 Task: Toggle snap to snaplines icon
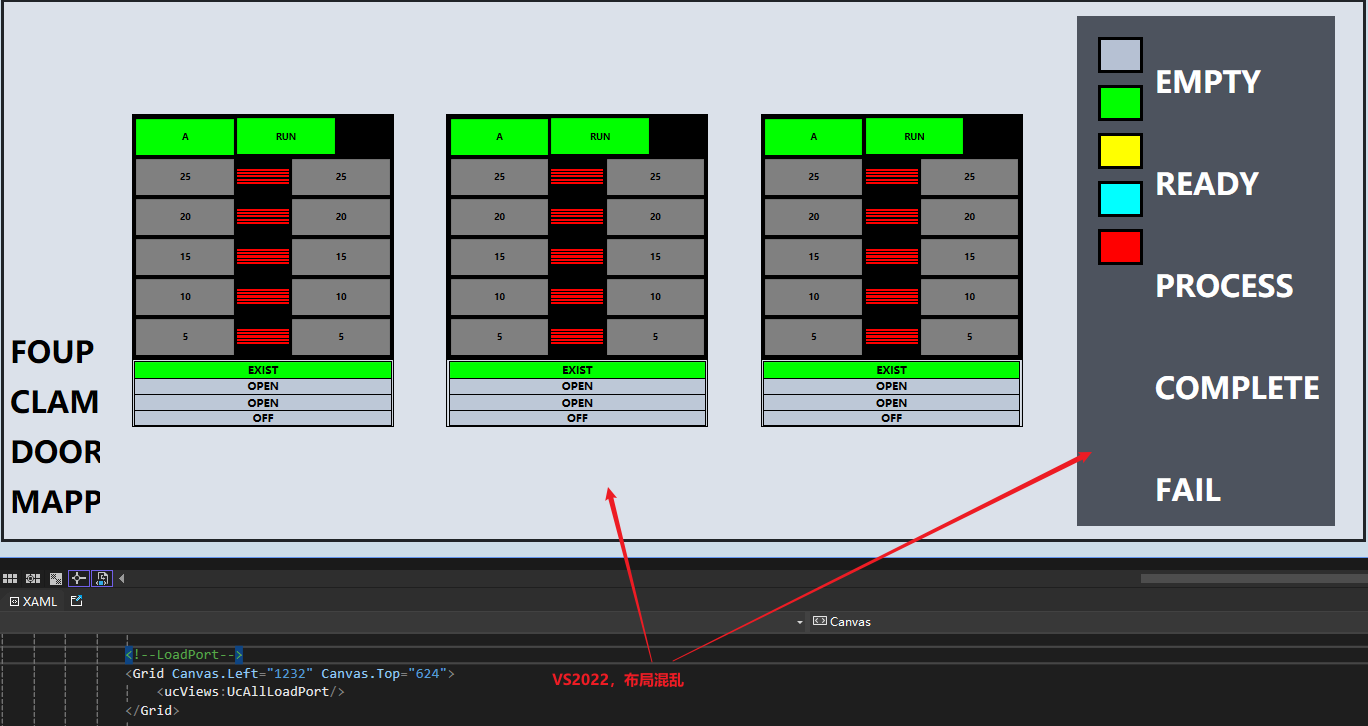pos(79,578)
